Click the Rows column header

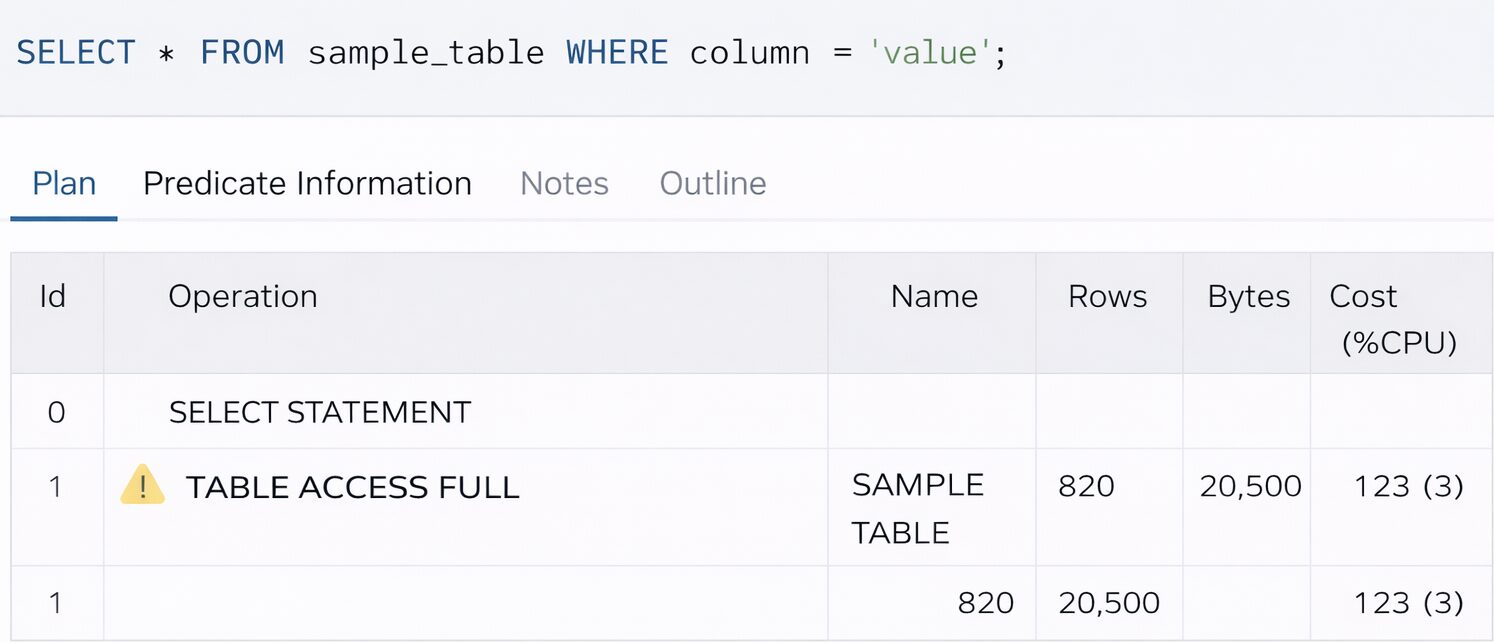pos(1107,297)
